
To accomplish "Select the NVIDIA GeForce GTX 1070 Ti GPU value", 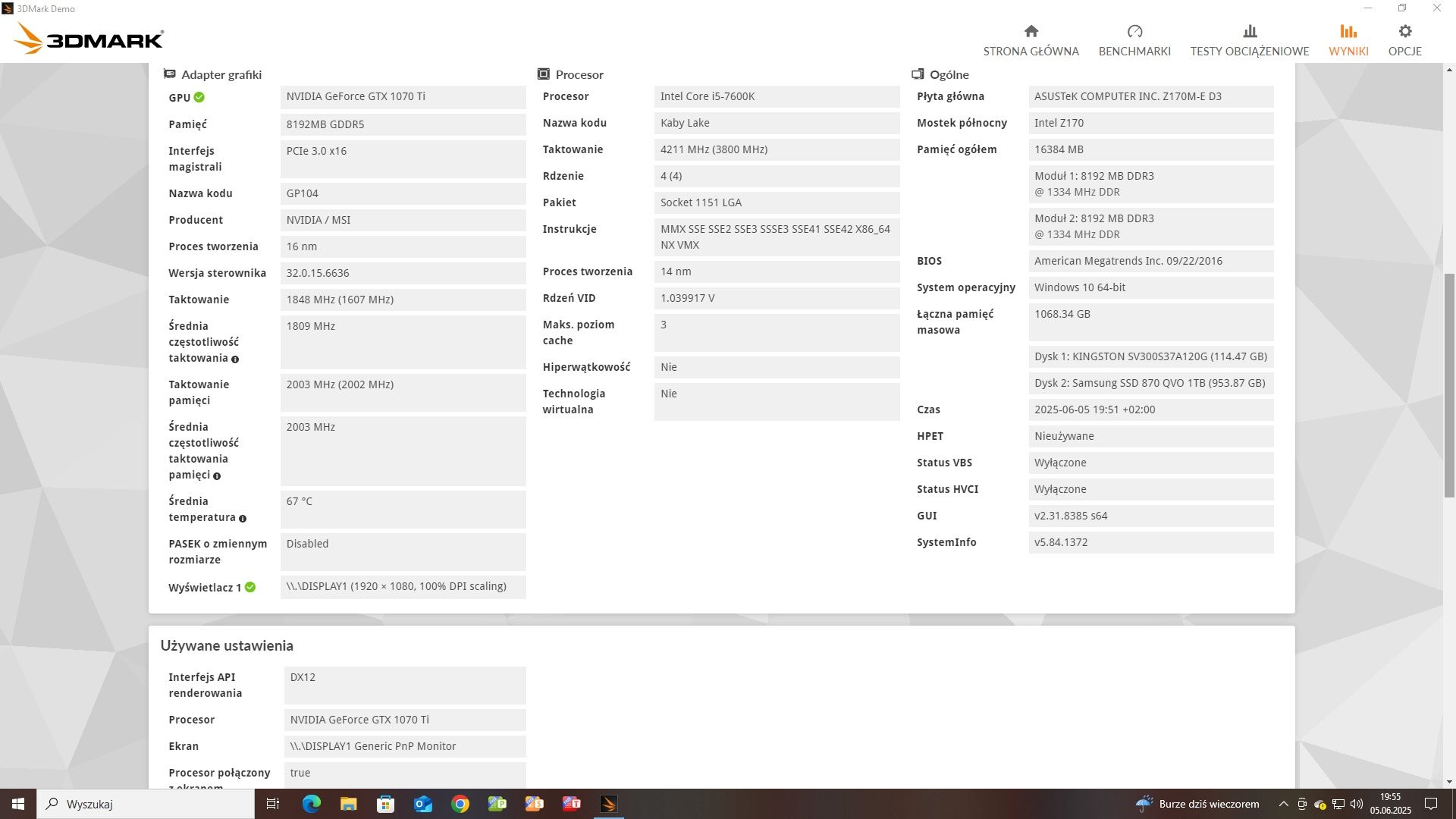I will click(x=403, y=97).
